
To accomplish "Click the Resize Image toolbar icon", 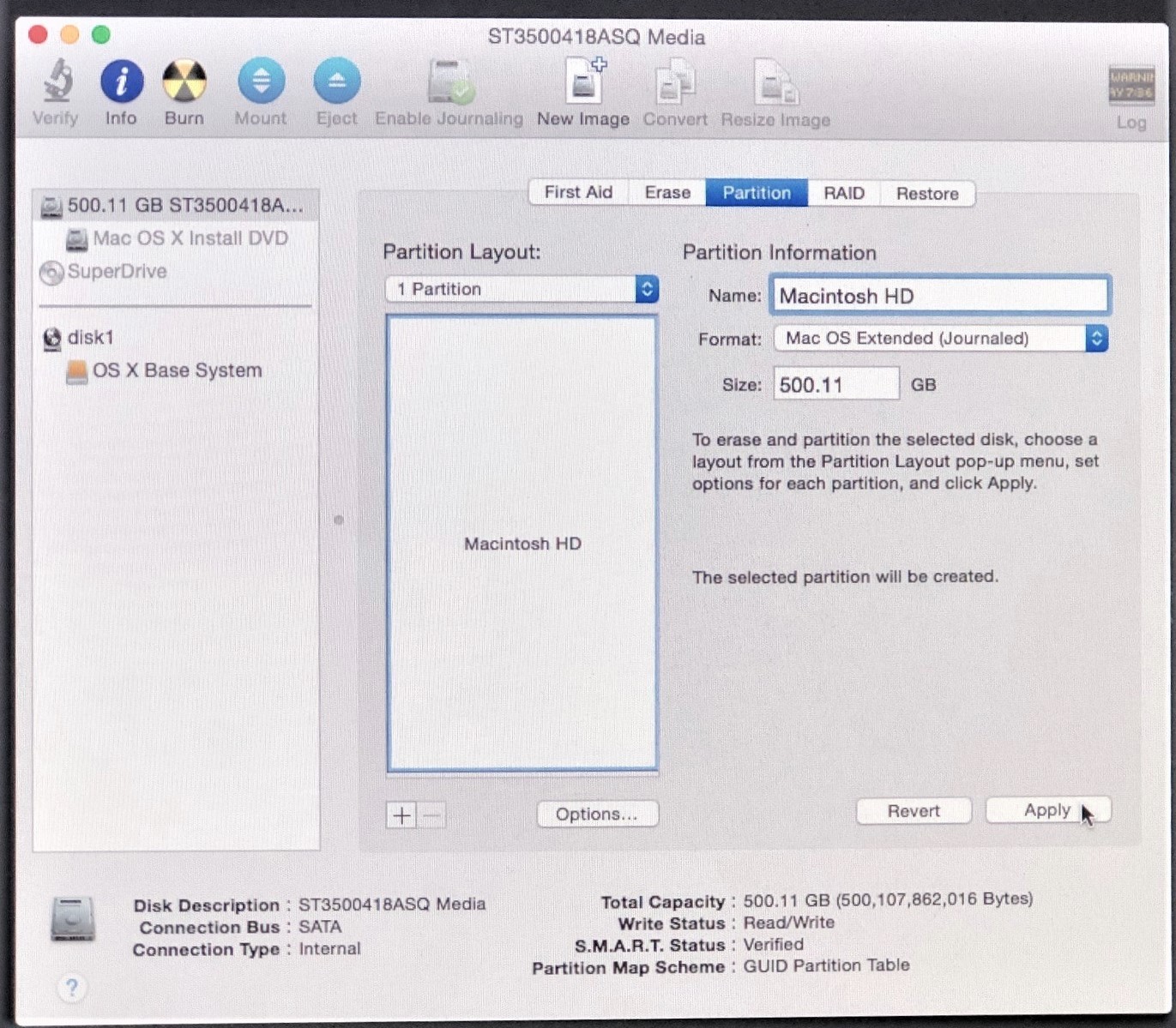I will click(775, 81).
